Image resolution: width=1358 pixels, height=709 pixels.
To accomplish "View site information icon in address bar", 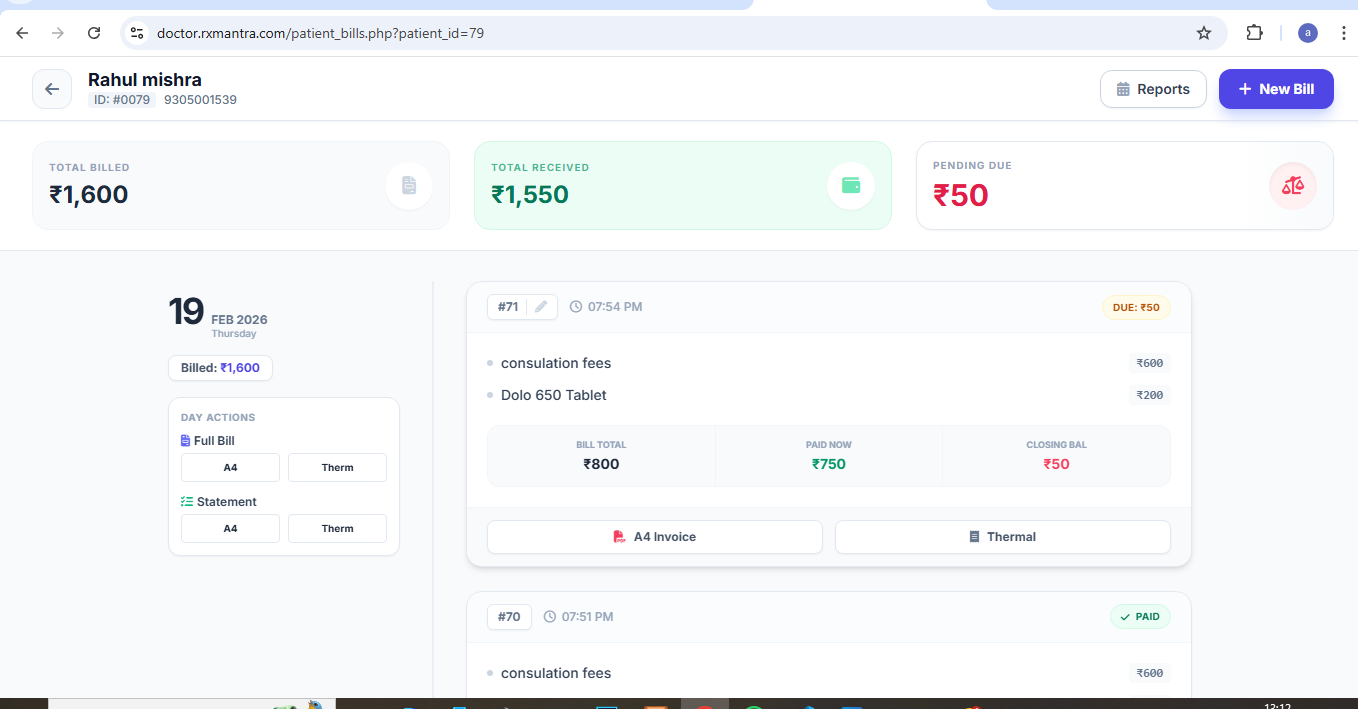I will coord(138,33).
